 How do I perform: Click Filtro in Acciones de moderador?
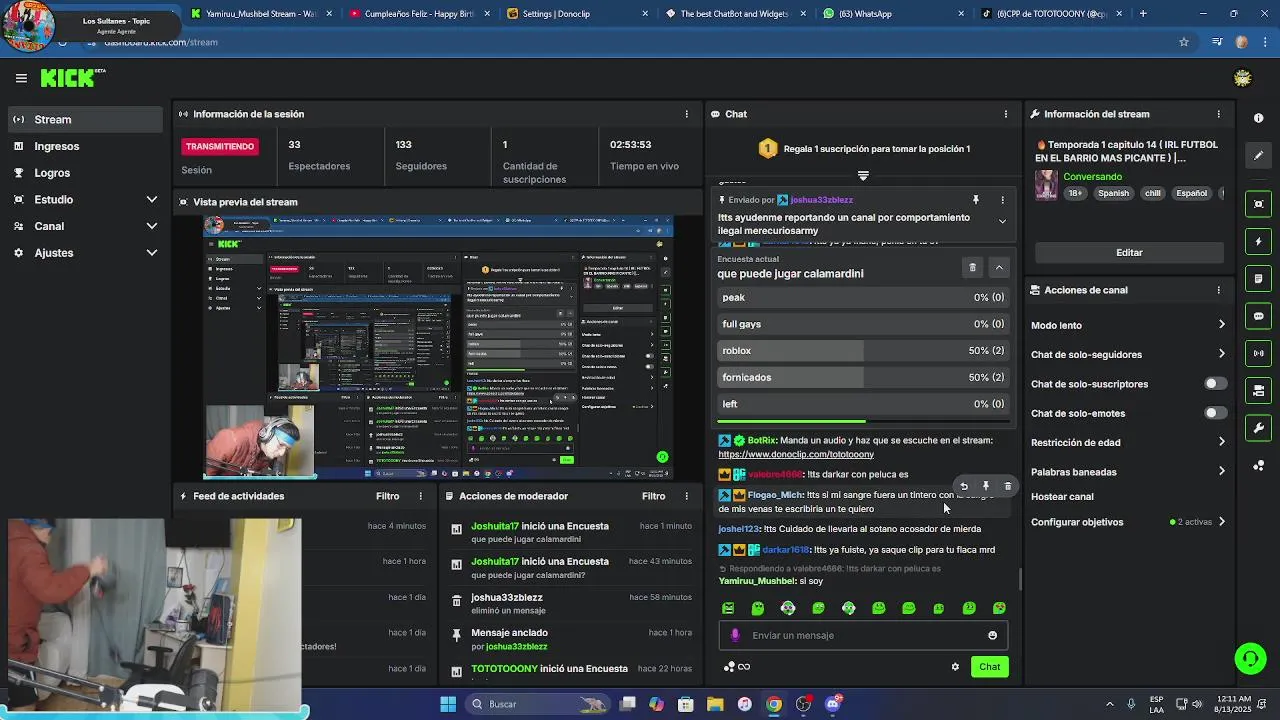pyautogui.click(x=653, y=496)
